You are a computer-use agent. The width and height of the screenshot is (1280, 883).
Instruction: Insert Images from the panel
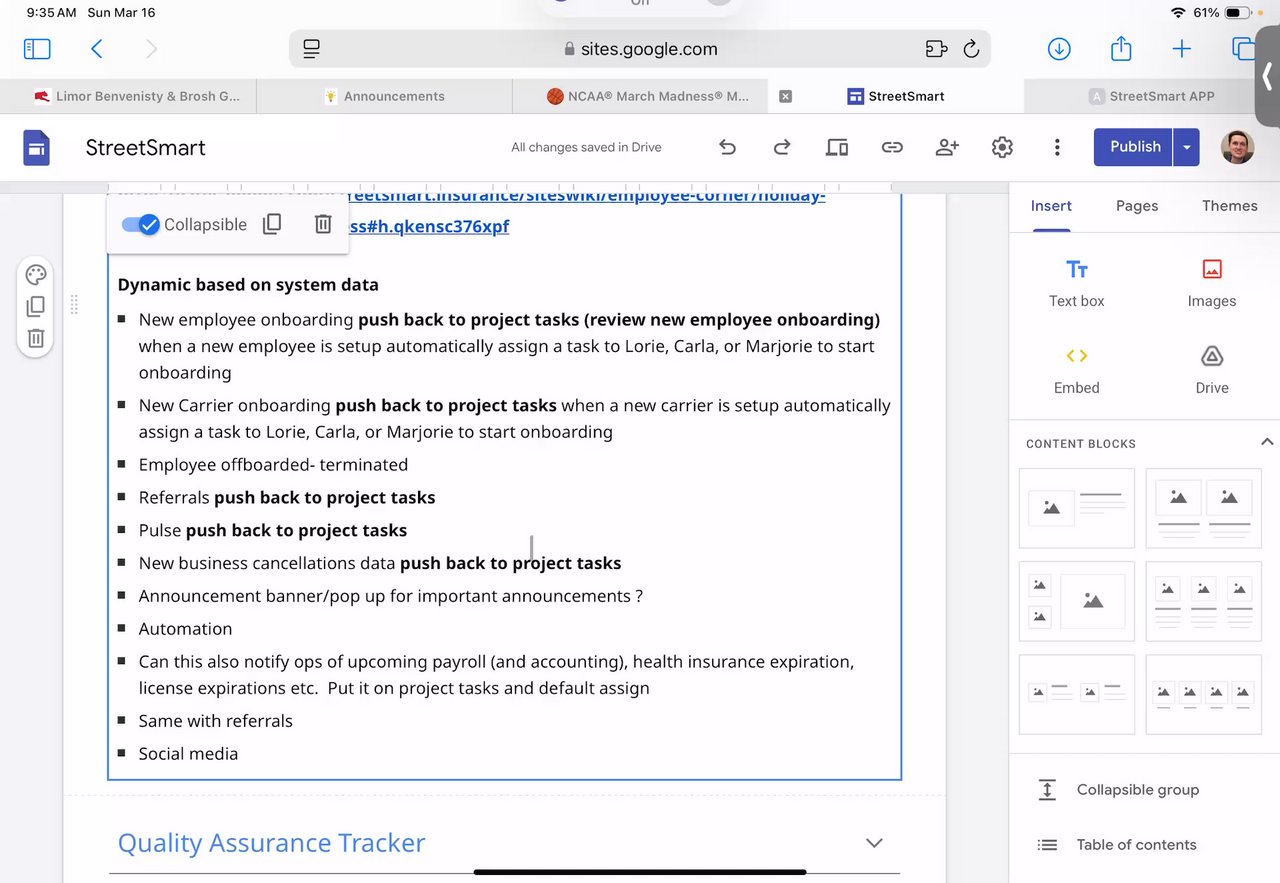pos(1212,283)
